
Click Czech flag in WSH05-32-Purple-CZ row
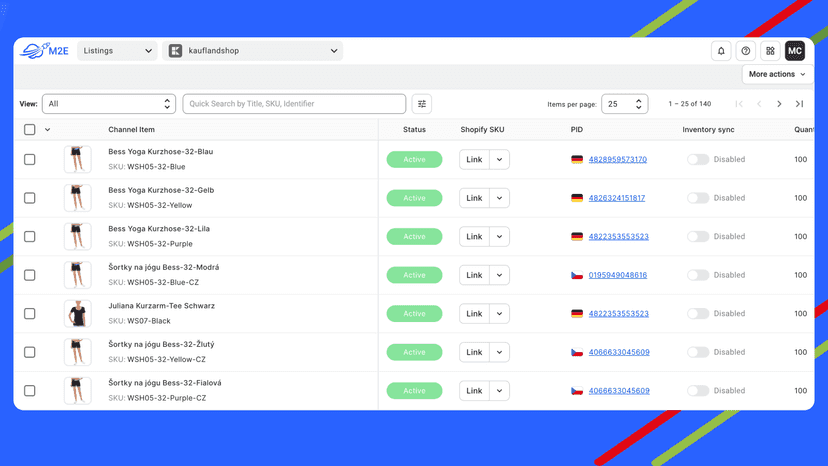pos(577,391)
